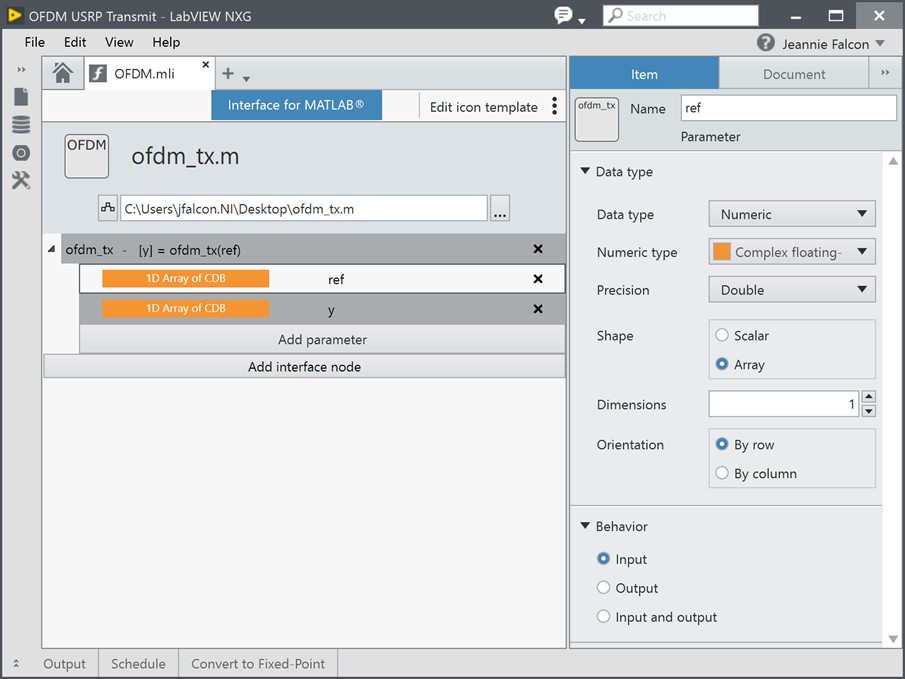Viewport: 905px width, 679px height.
Task: Open the Edit menu
Action: click(75, 42)
